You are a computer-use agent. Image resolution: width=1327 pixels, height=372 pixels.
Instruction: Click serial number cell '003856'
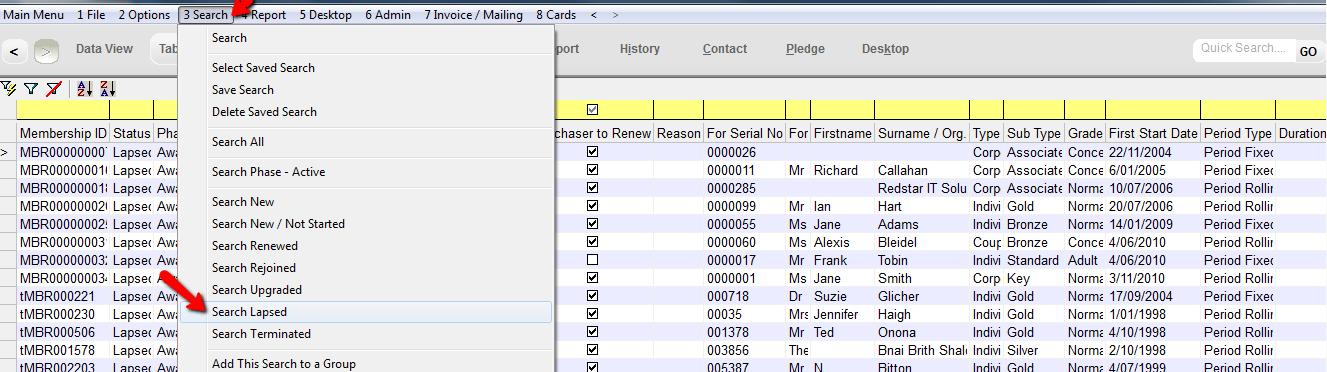pos(745,350)
